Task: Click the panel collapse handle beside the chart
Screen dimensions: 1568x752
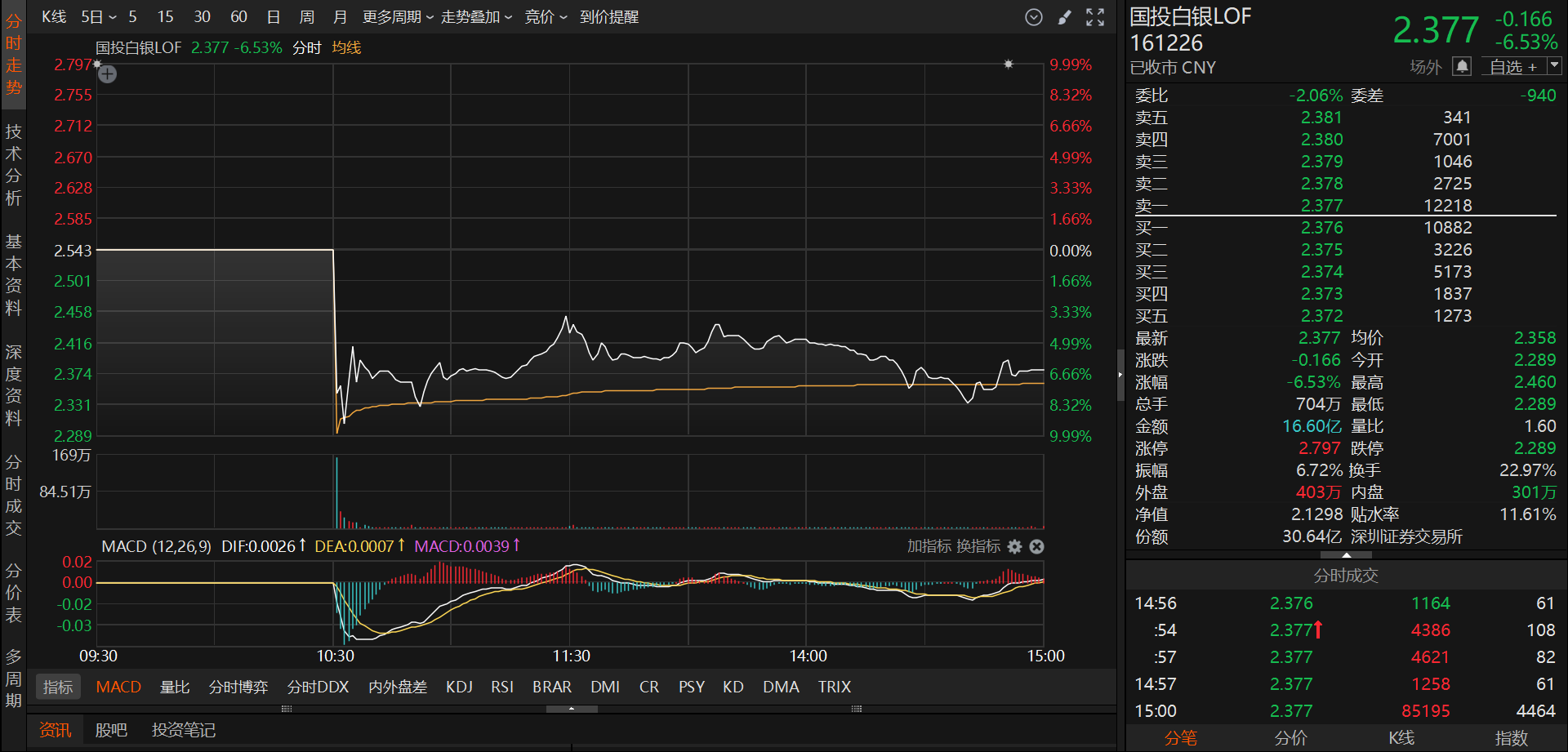Action: point(1120,375)
